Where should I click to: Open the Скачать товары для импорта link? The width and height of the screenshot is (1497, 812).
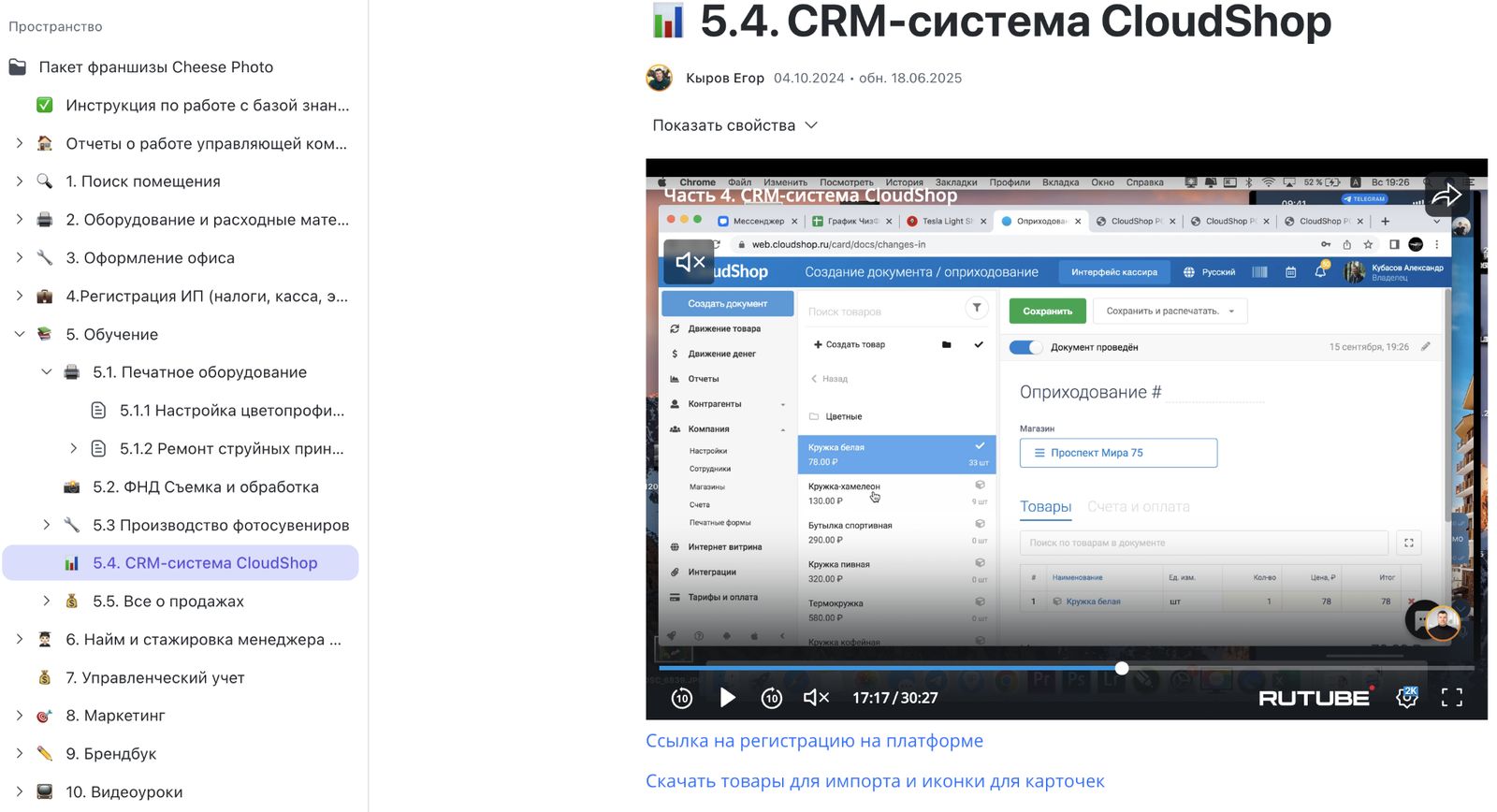coord(875,781)
